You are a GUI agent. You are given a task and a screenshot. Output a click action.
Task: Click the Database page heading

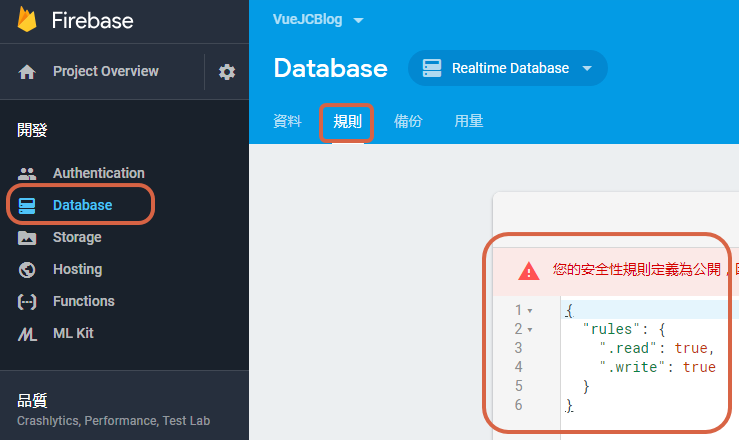[330, 68]
